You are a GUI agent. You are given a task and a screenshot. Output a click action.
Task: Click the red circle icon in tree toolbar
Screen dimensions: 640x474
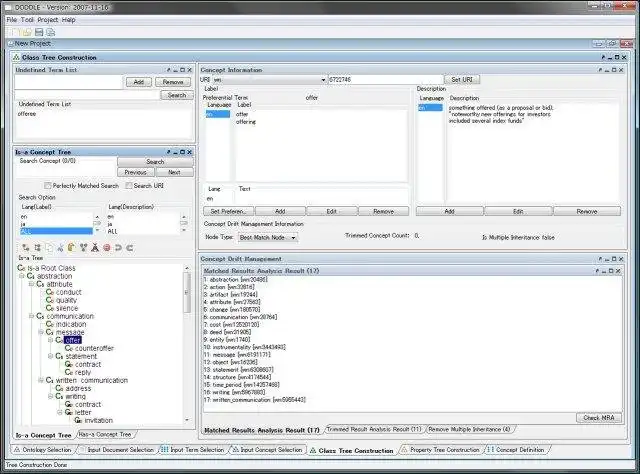(107, 247)
